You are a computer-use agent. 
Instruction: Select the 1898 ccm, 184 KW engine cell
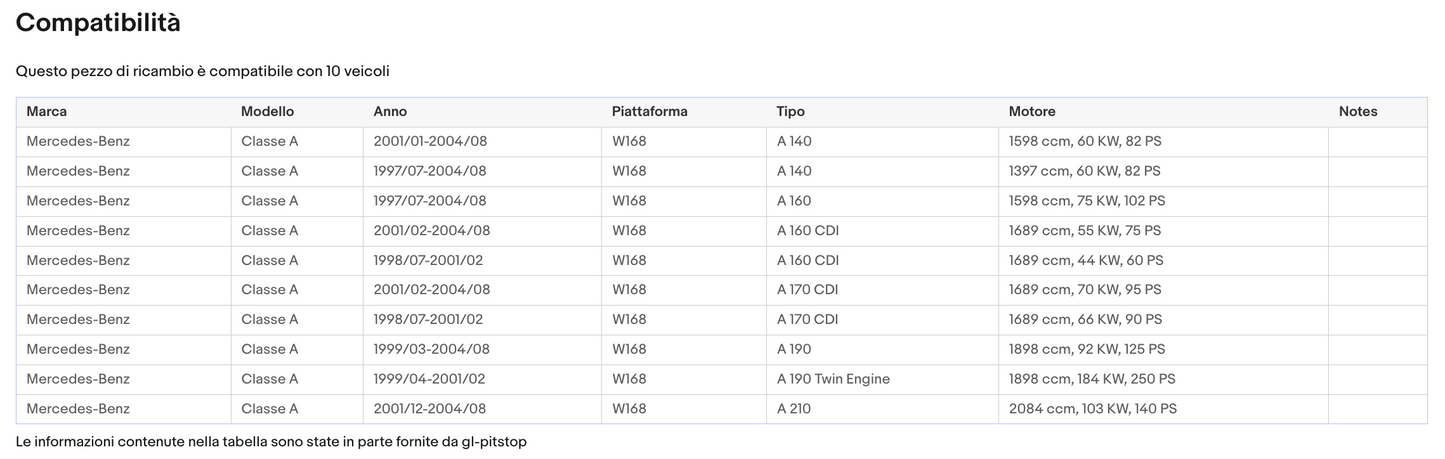pyautogui.click(x=1092, y=379)
